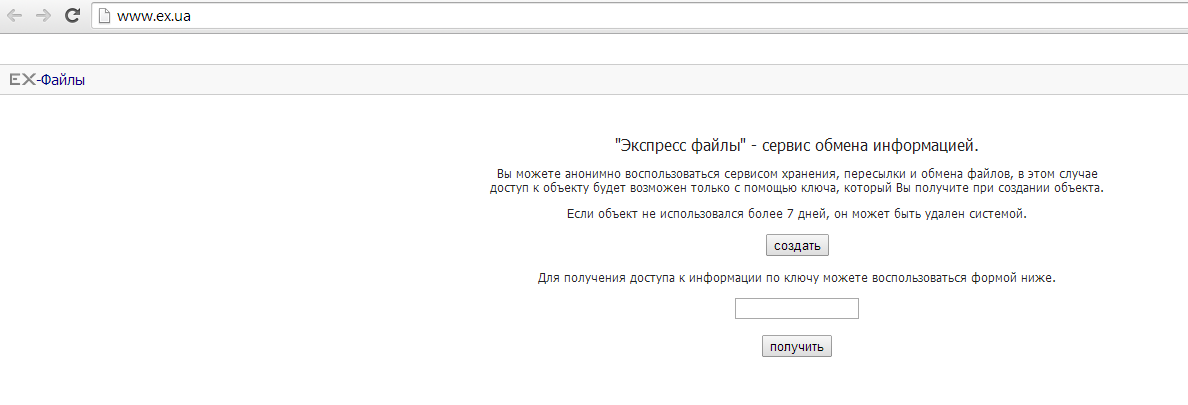Viewport: 1188px width, 405px height.
Task: Click the page icon in address bar
Action: click(105, 15)
